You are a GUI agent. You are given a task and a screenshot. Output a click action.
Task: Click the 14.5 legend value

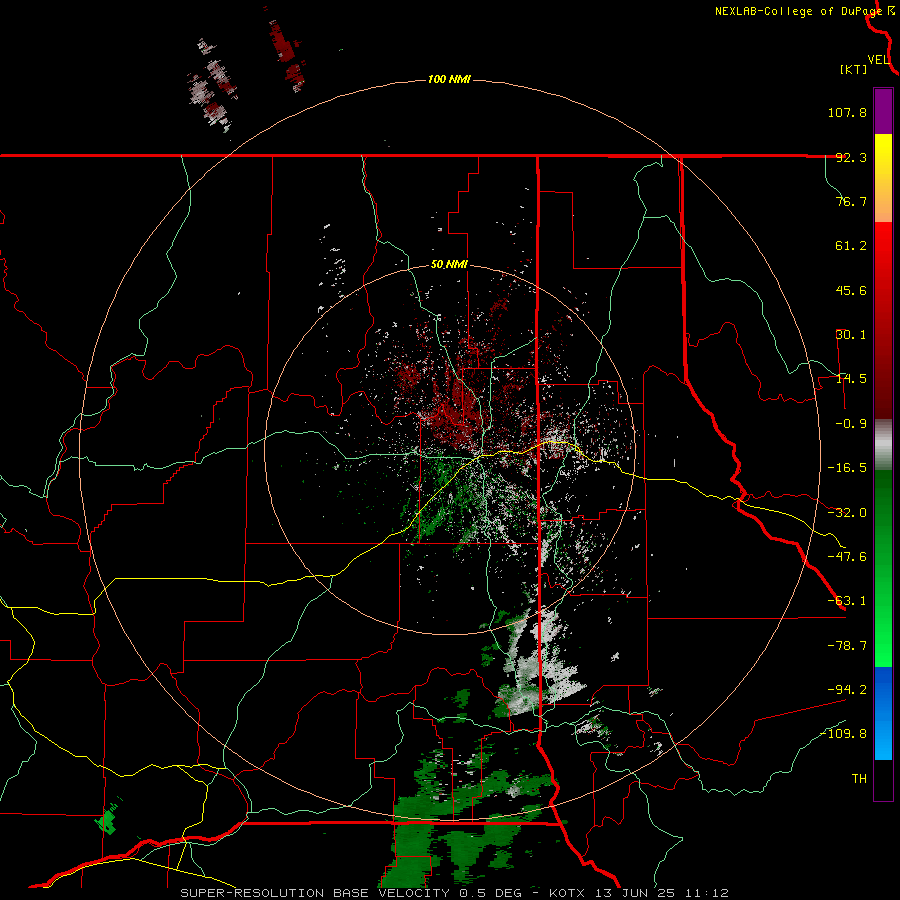pyautogui.click(x=851, y=379)
